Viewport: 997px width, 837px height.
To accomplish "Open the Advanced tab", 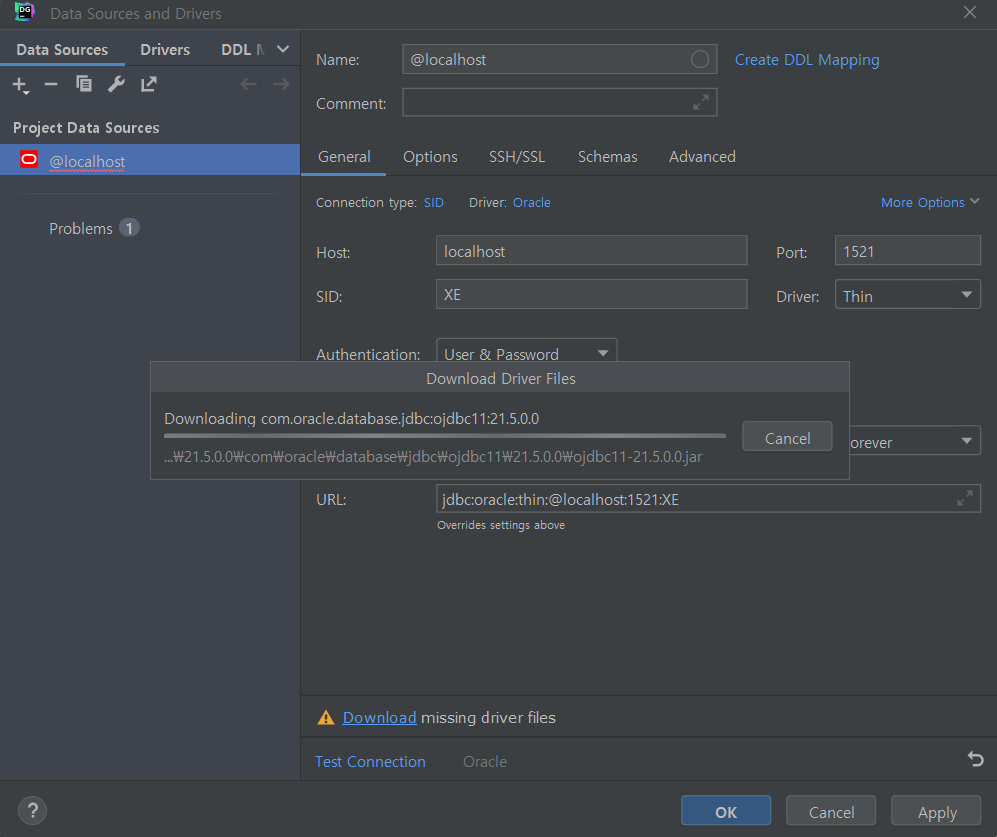I will [702, 156].
